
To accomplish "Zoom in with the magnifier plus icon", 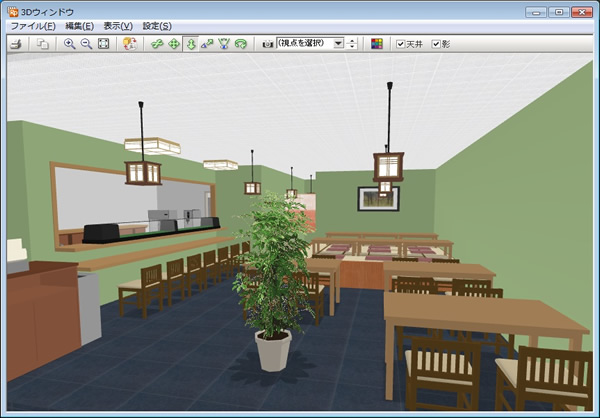I will click(x=69, y=44).
